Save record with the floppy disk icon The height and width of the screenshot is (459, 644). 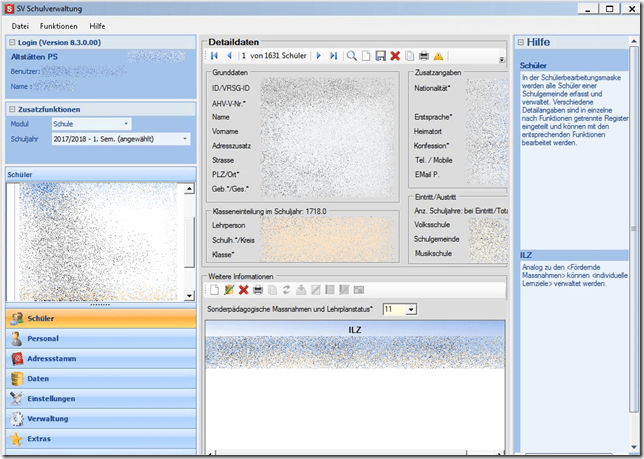click(x=381, y=56)
